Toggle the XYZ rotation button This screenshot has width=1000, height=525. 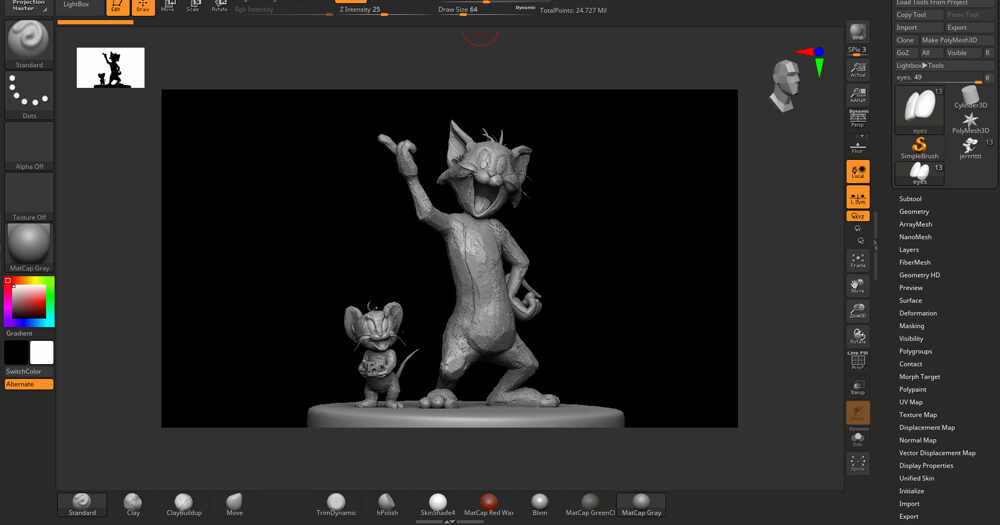coord(858,216)
